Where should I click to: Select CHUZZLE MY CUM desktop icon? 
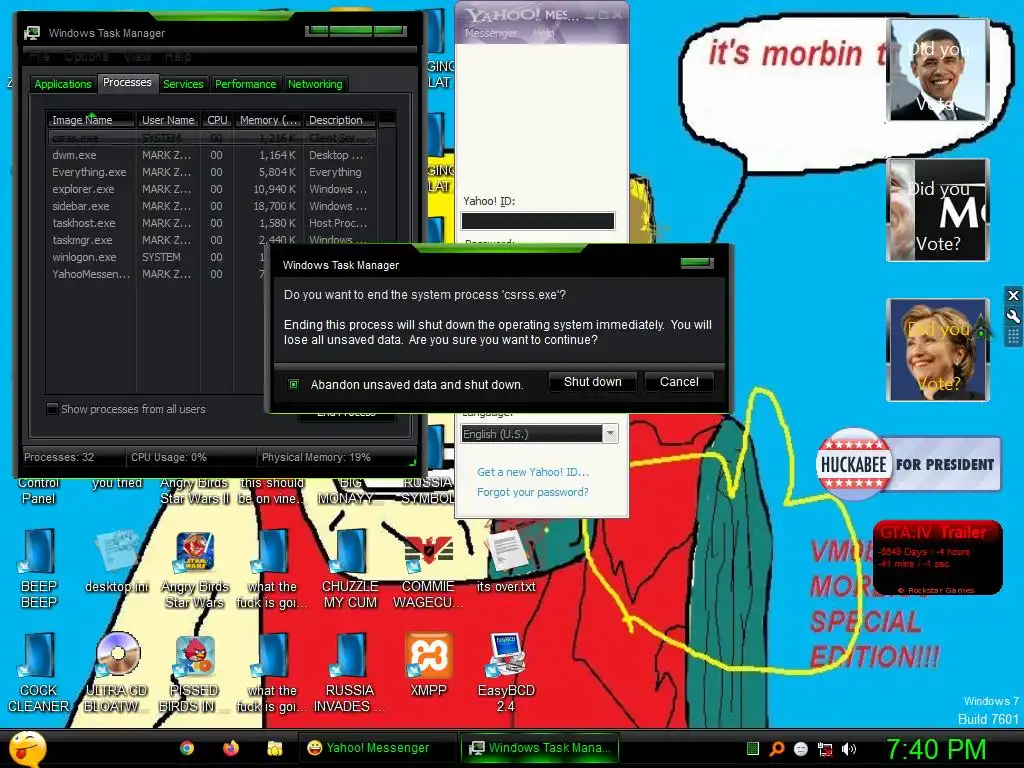click(350, 569)
